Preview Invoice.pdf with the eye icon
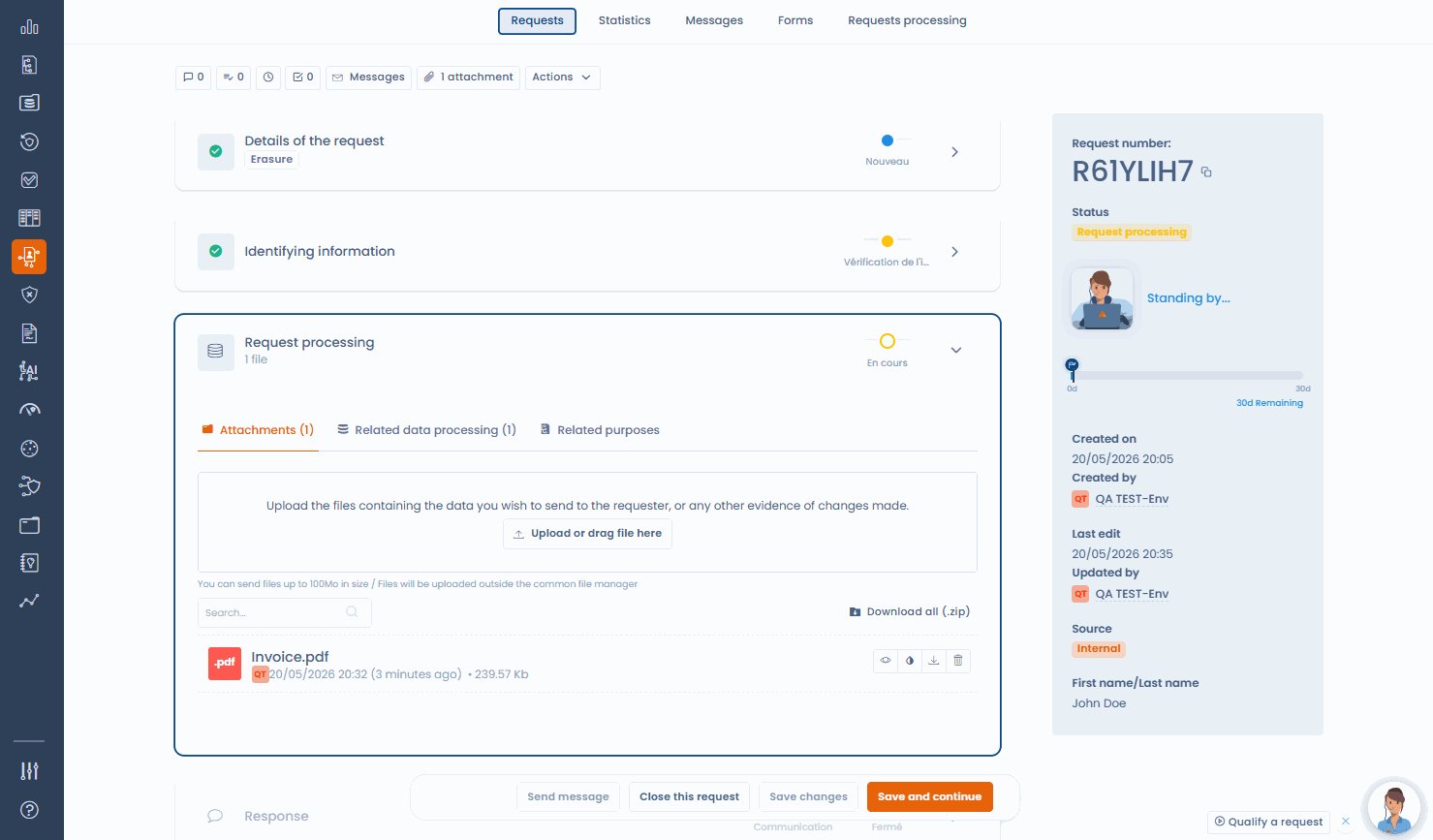This screenshot has width=1433, height=840. tap(886, 661)
